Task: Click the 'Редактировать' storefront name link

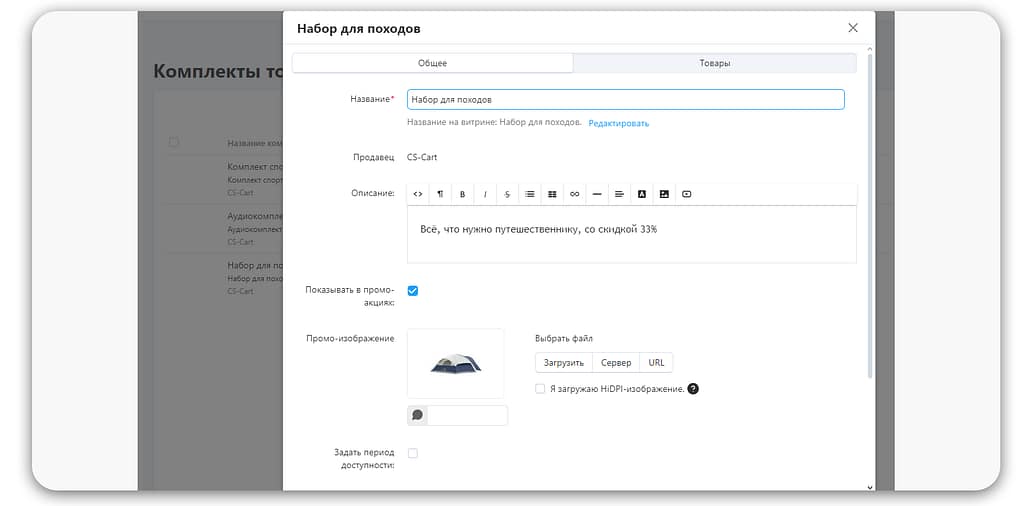Action: click(x=618, y=123)
